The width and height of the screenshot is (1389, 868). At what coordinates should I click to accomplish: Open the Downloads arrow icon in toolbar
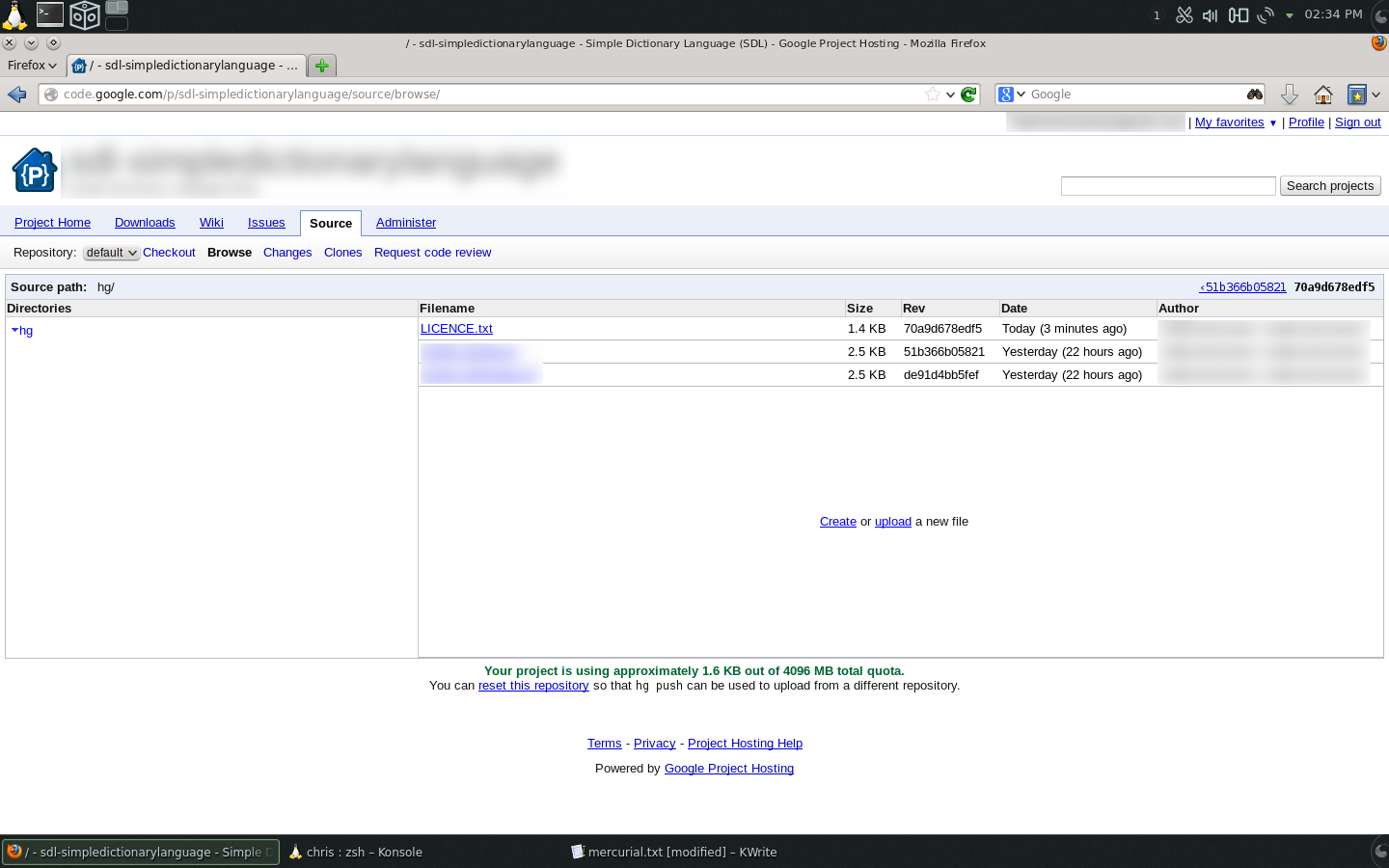(x=1290, y=95)
